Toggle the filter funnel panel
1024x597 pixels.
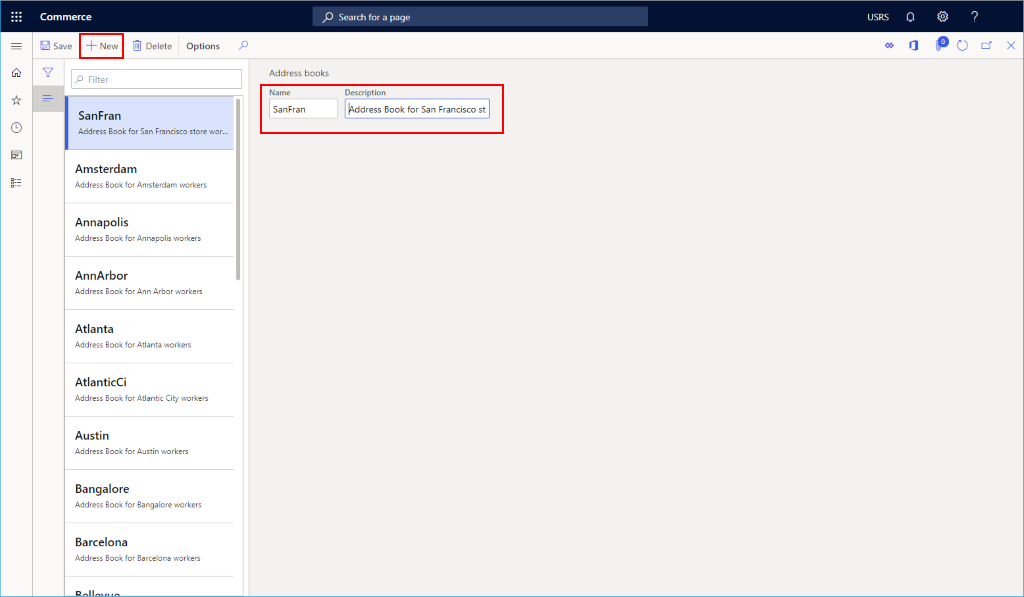47,72
